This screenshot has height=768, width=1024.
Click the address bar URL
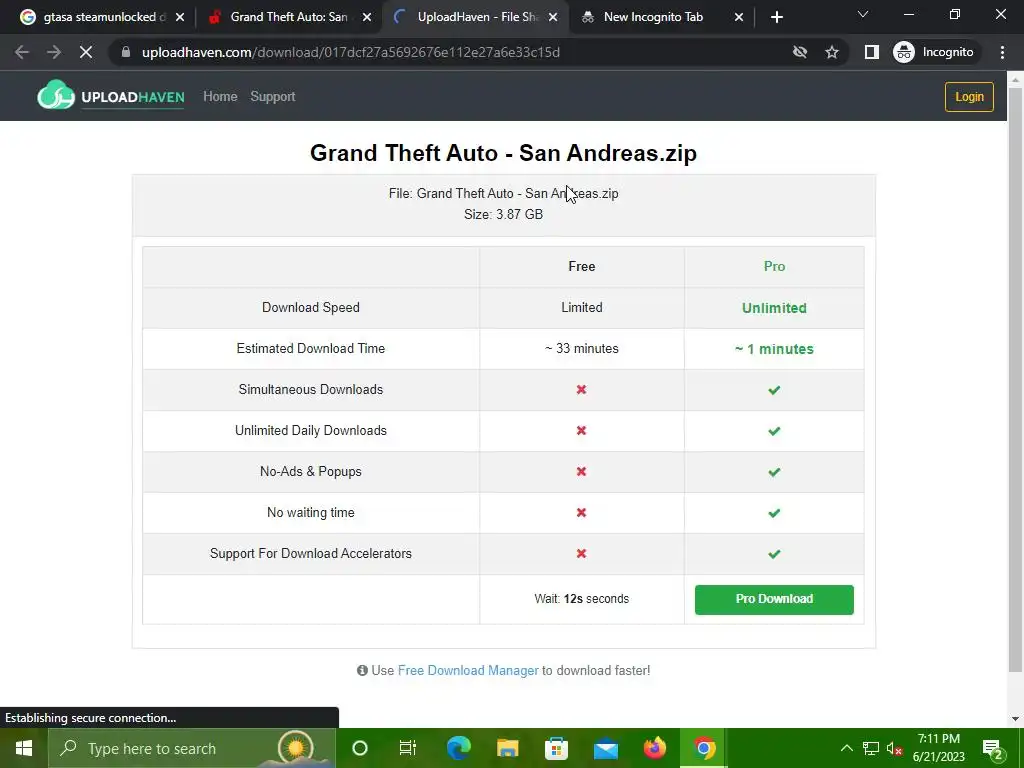[x=351, y=52]
